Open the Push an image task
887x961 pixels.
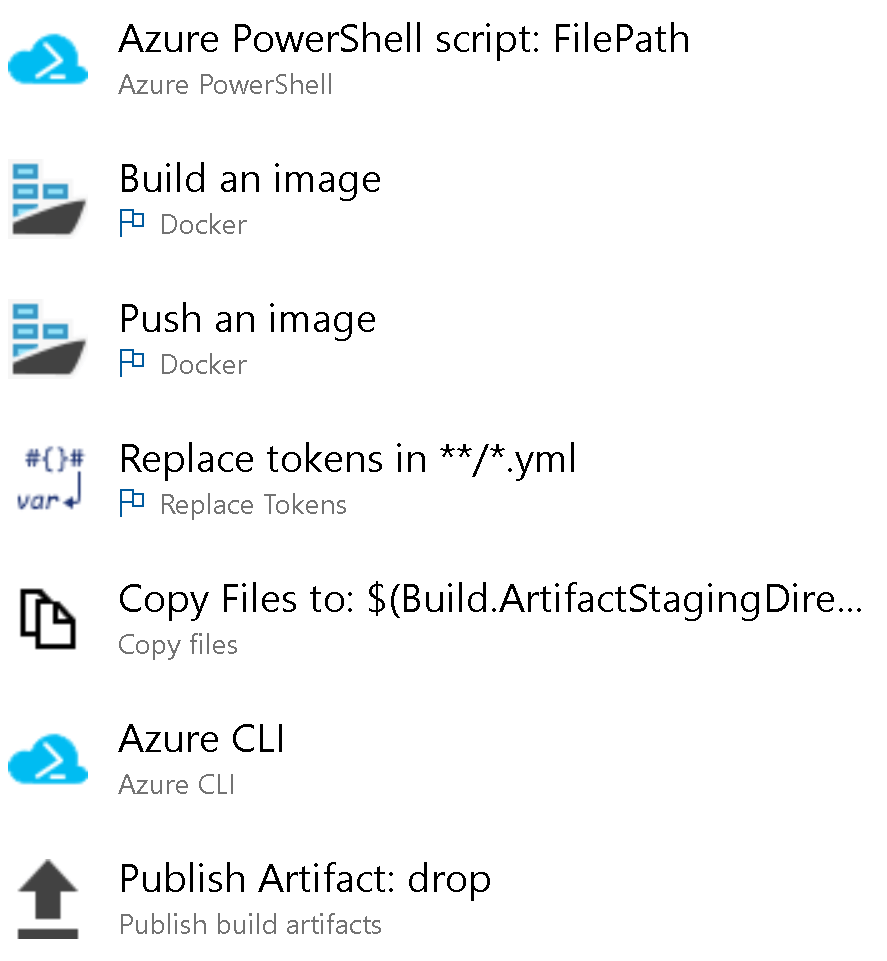click(x=247, y=320)
